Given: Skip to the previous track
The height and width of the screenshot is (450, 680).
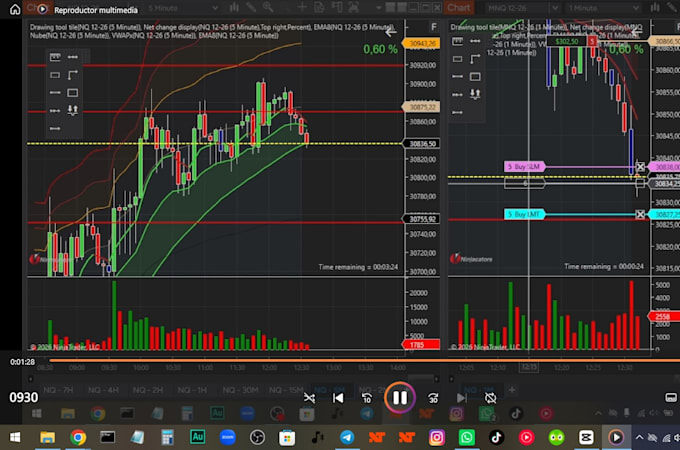Looking at the screenshot, I should click(x=338, y=398).
